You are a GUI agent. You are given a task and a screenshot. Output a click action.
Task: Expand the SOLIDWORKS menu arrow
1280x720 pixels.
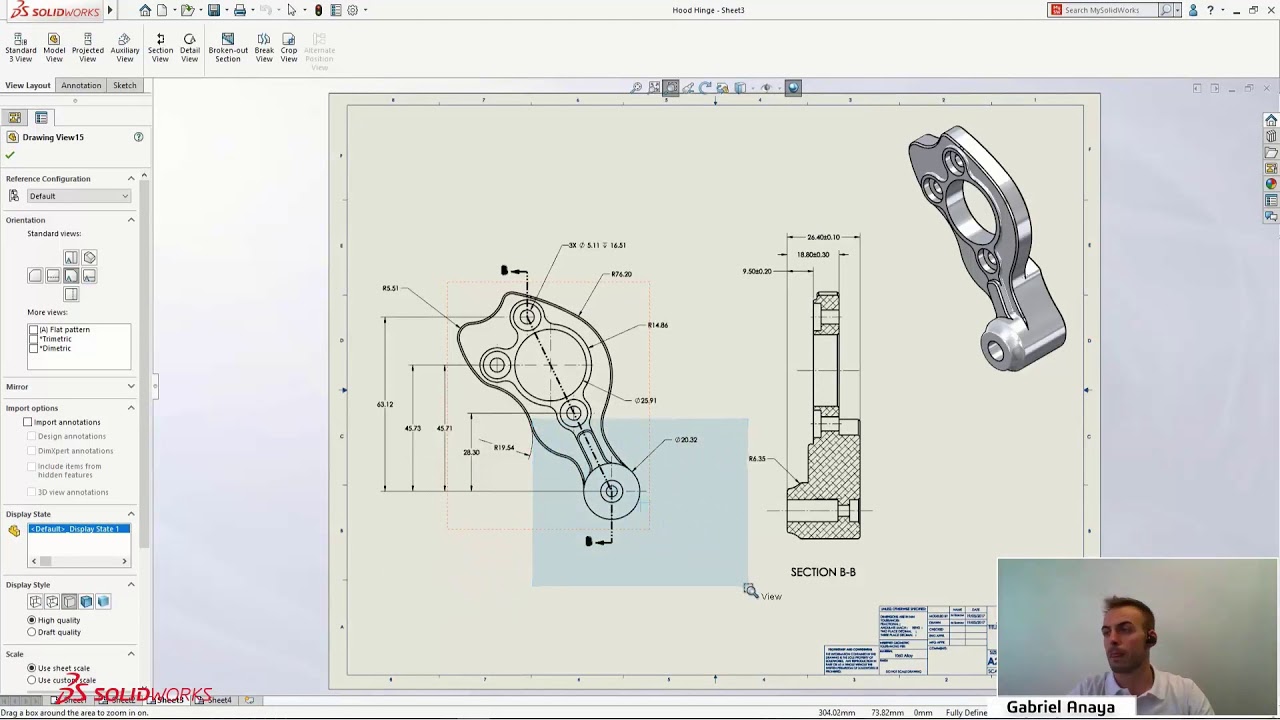(x=110, y=10)
